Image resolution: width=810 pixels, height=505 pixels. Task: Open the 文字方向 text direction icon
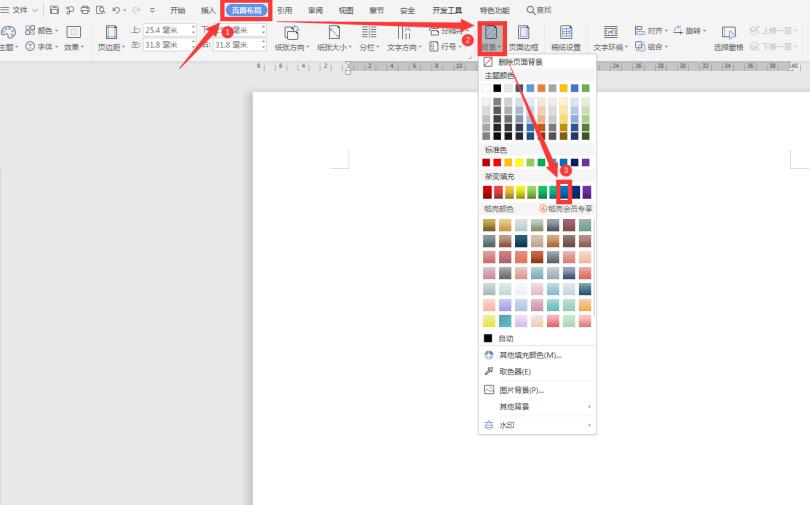(404, 38)
